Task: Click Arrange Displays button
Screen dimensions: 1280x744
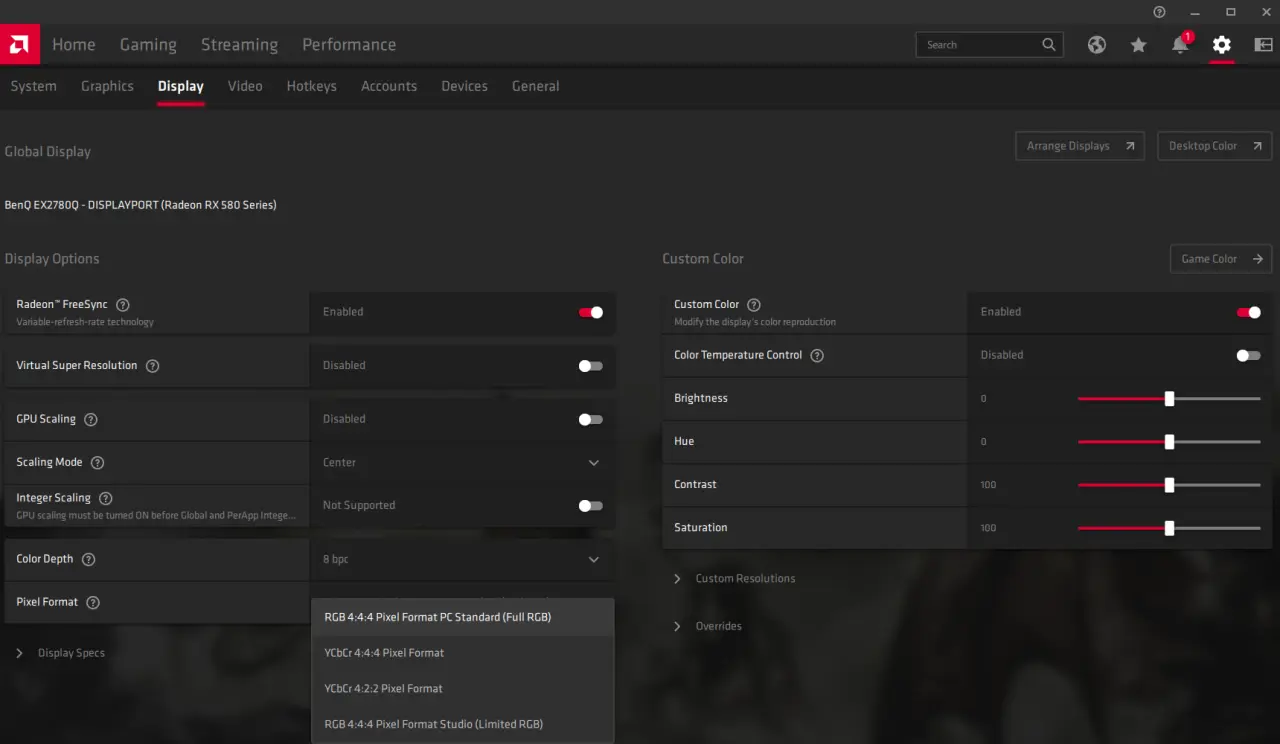Action: (x=1080, y=146)
